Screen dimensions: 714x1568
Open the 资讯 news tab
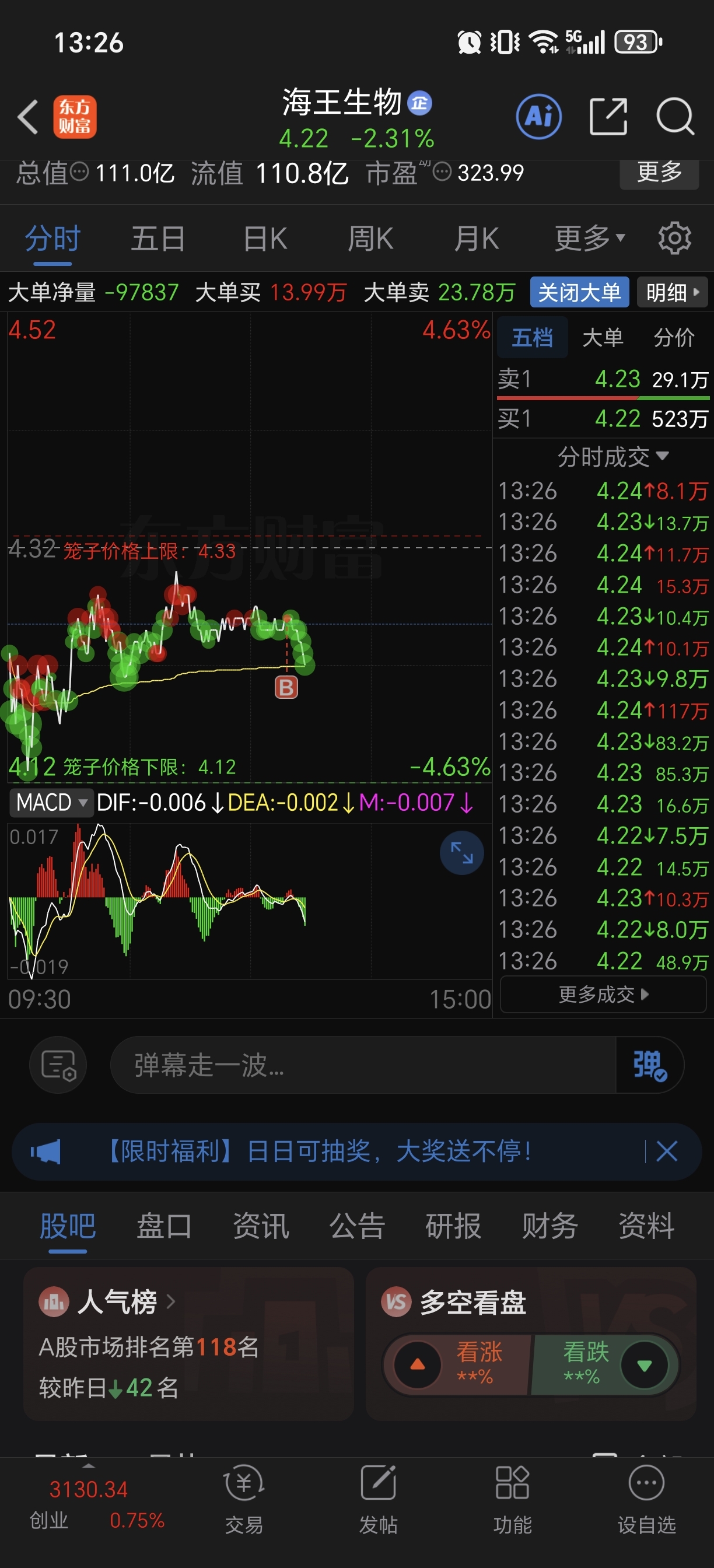pyautogui.click(x=261, y=1226)
